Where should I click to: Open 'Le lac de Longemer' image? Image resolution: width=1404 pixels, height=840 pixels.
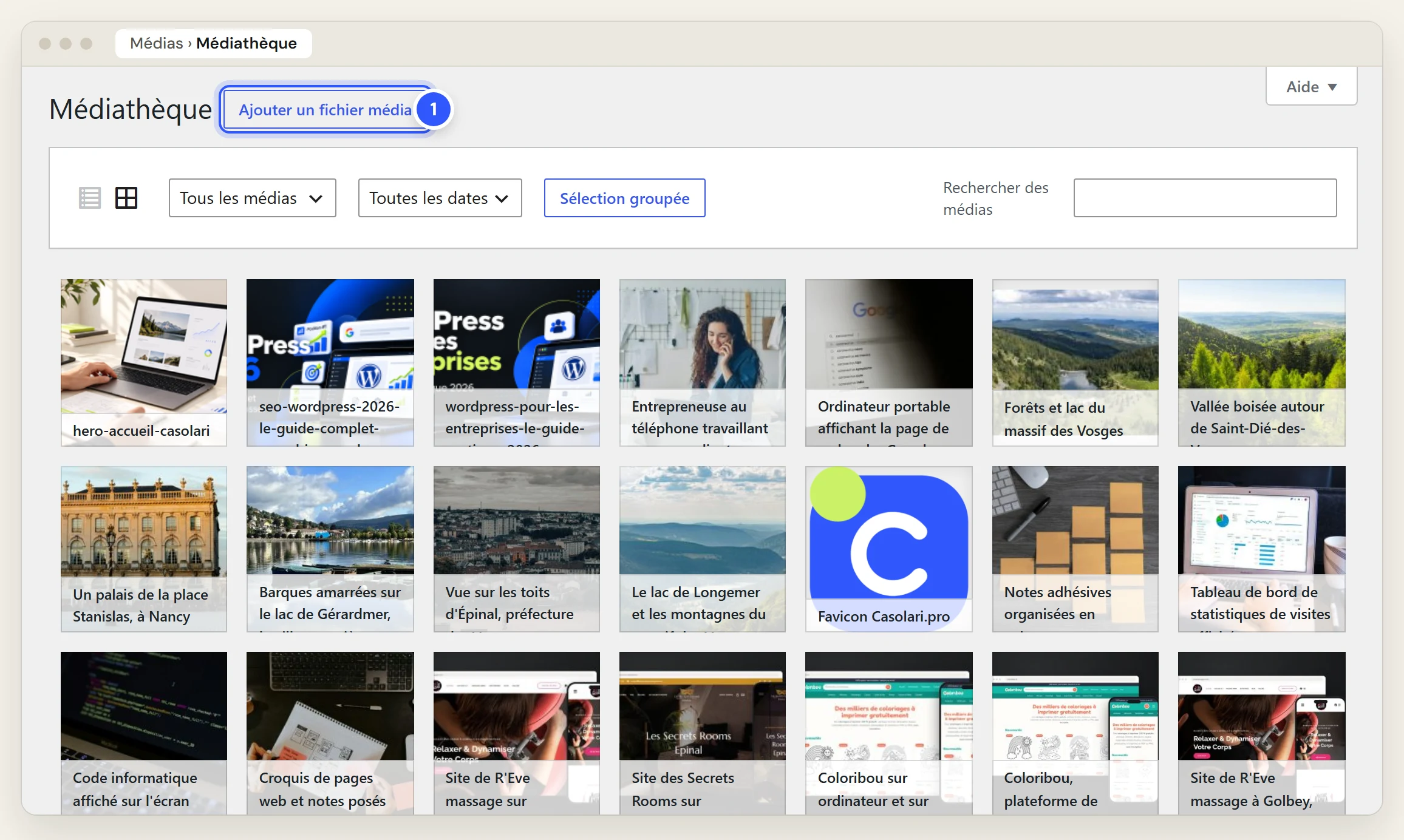click(703, 549)
